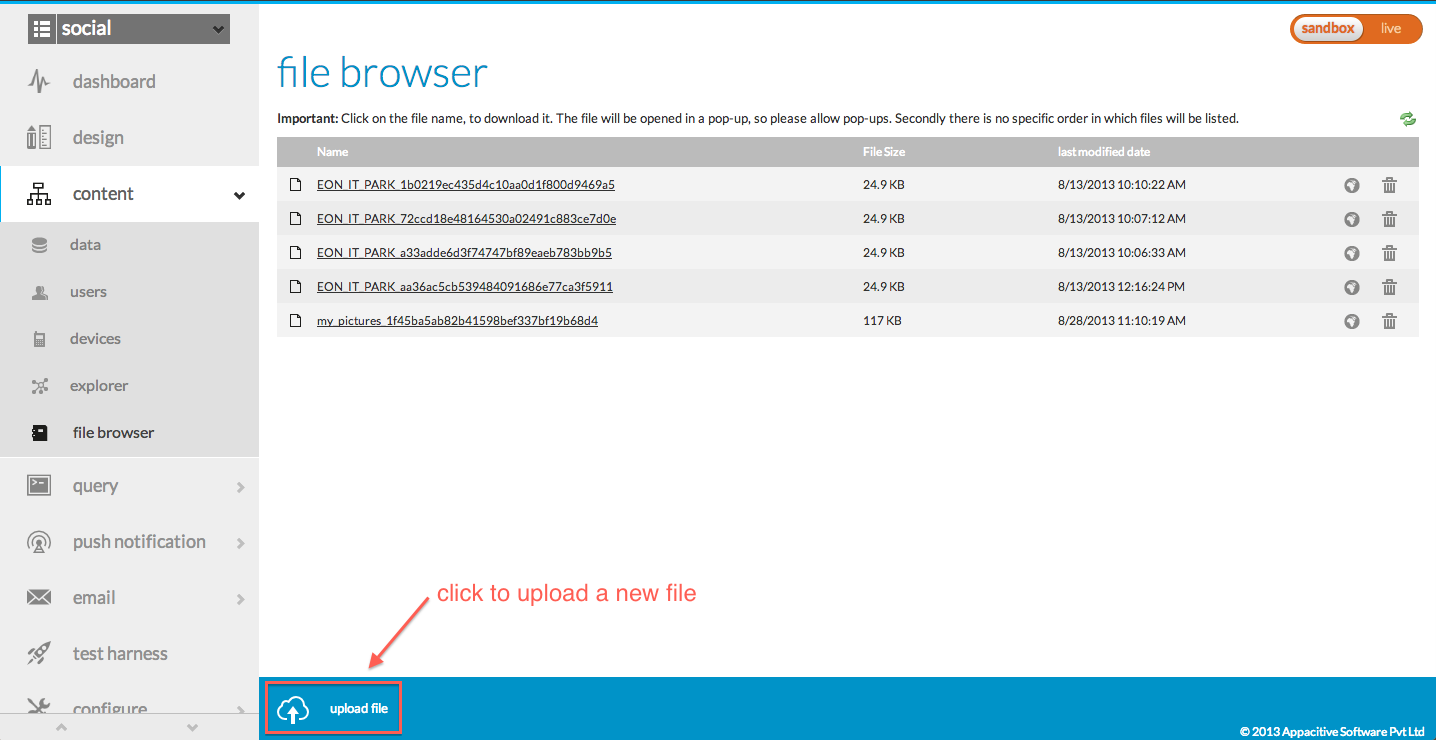
Task: Delete my_pictures file via trash icon
Action: [x=1389, y=321]
